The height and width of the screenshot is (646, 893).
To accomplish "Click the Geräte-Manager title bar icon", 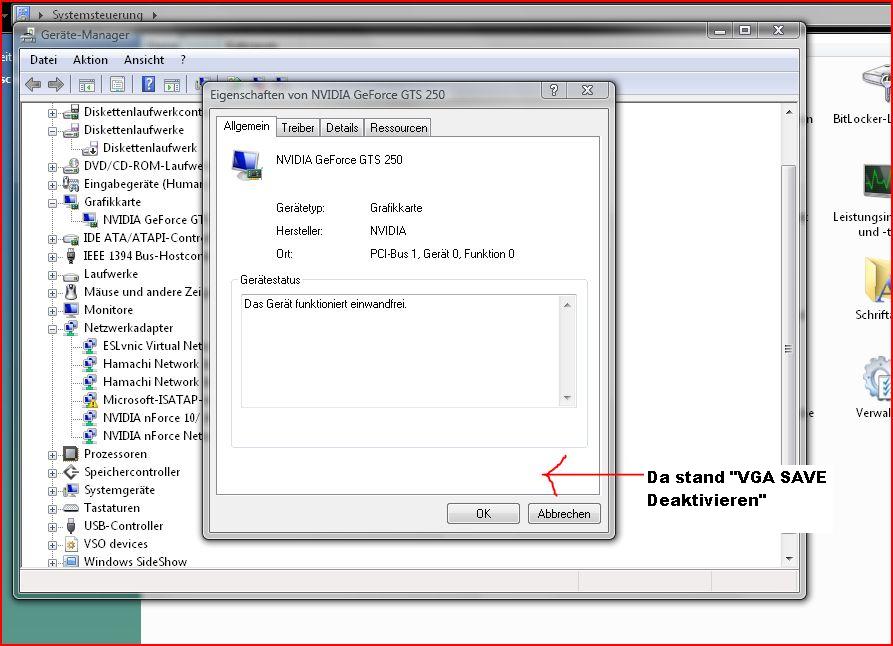I will [x=28, y=35].
